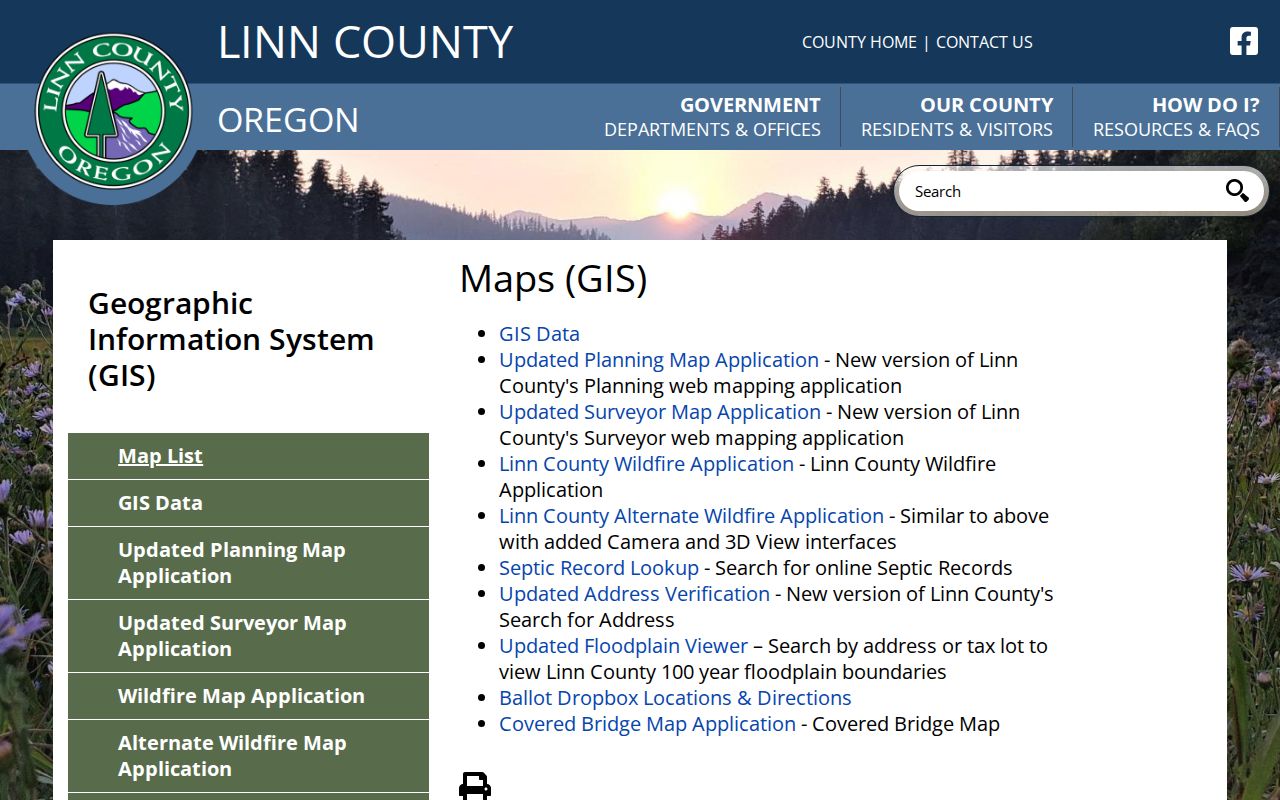Viewport: 1280px width, 800px height.
Task: Open the Linn County Facebook page icon
Action: [x=1244, y=42]
